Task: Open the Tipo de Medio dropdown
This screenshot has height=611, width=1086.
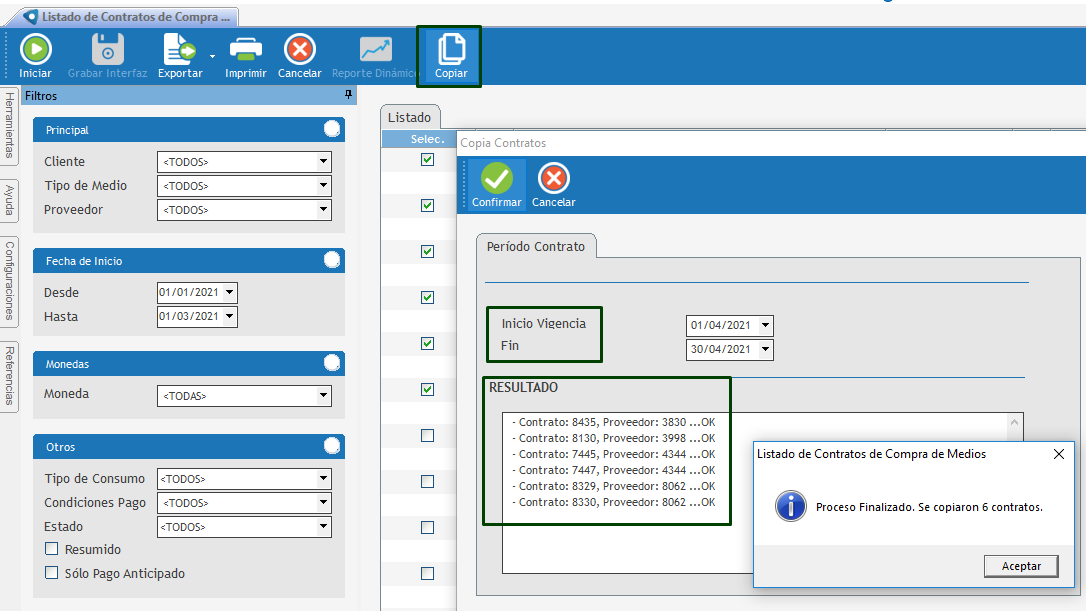Action: point(323,185)
